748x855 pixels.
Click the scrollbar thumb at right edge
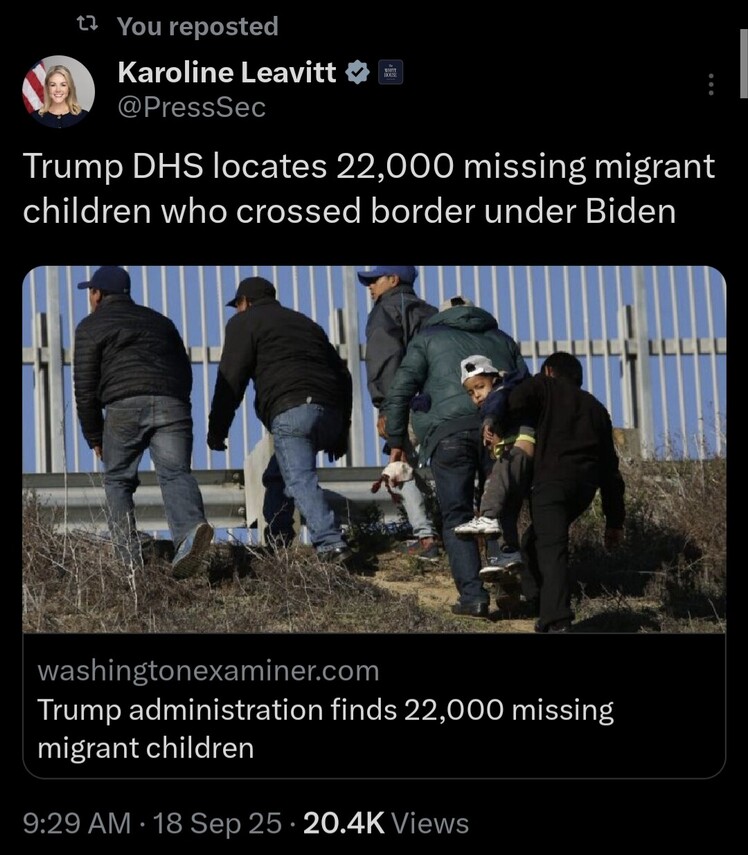pyautogui.click(x=744, y=63)
